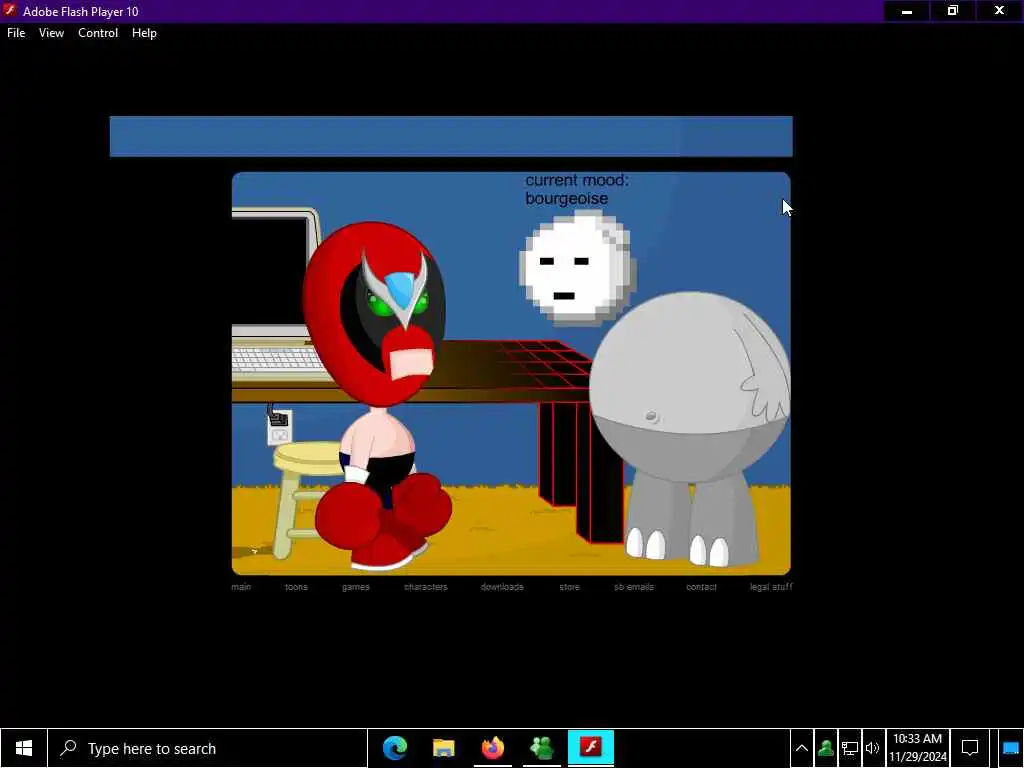Open the green people app in the taskbar
This screenshot has width=1024, height=768.
pyautogui.click(x=542, y=748)
